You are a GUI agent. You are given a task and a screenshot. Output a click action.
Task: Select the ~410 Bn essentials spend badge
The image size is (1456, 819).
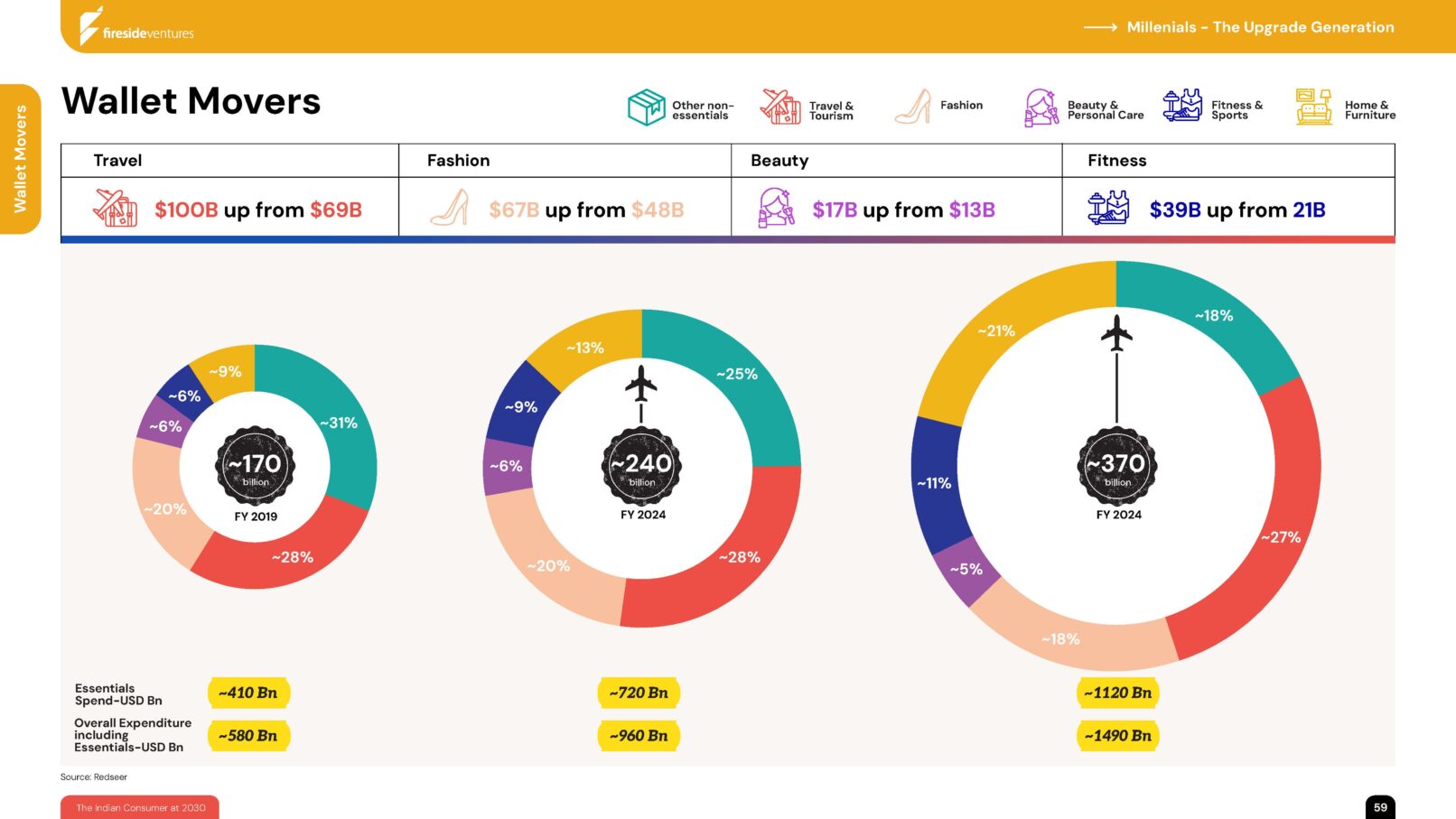(x=248, y=693)
